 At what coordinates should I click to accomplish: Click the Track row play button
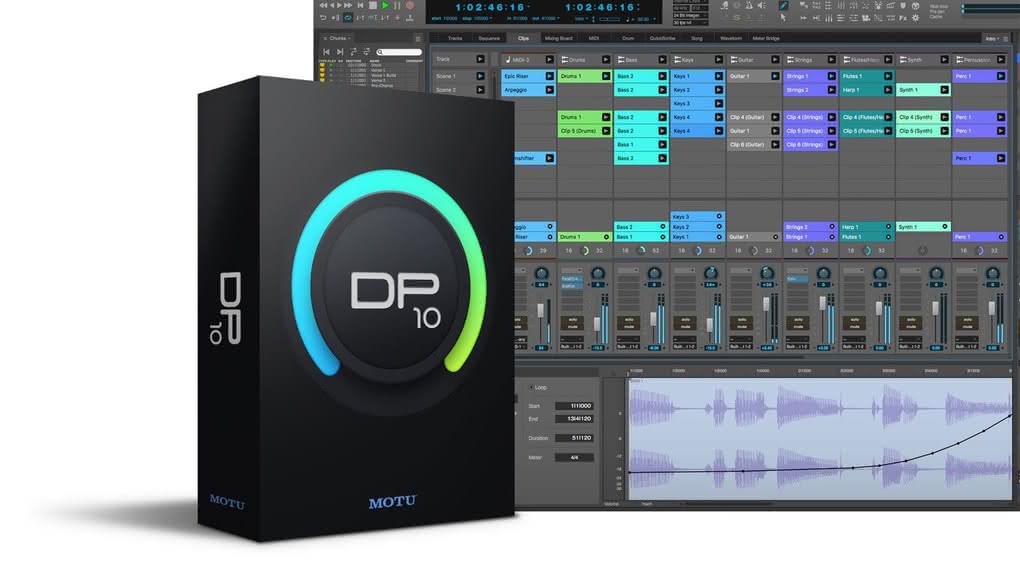click(x=480, y=59)
